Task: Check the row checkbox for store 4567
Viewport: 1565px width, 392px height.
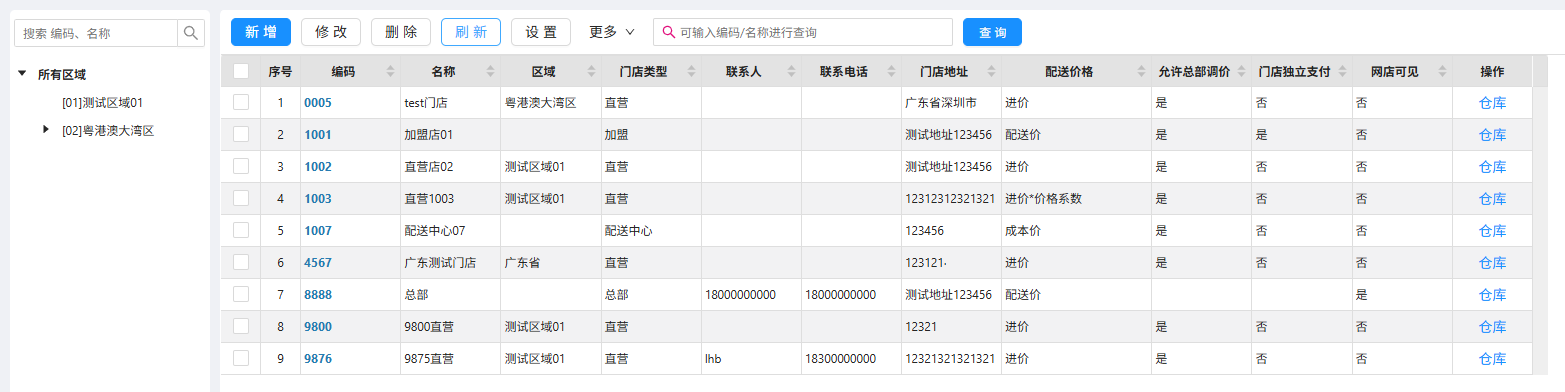Action: pyautogui.click(x=241, y=262)
